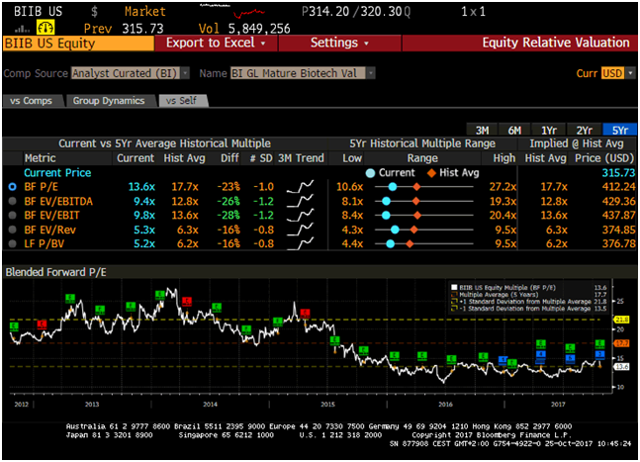640x462 pixels.
Task: Click the Current Price row label
Action: tap(58, 173)
